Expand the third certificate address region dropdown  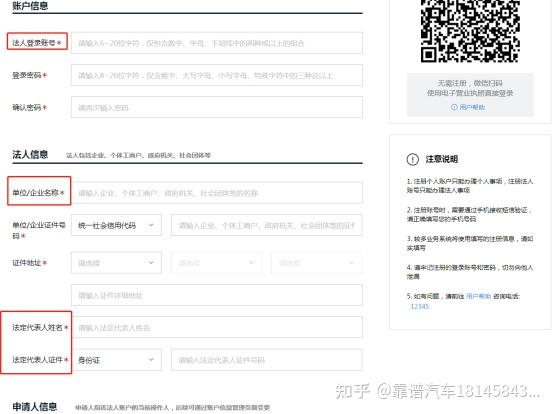317,263
